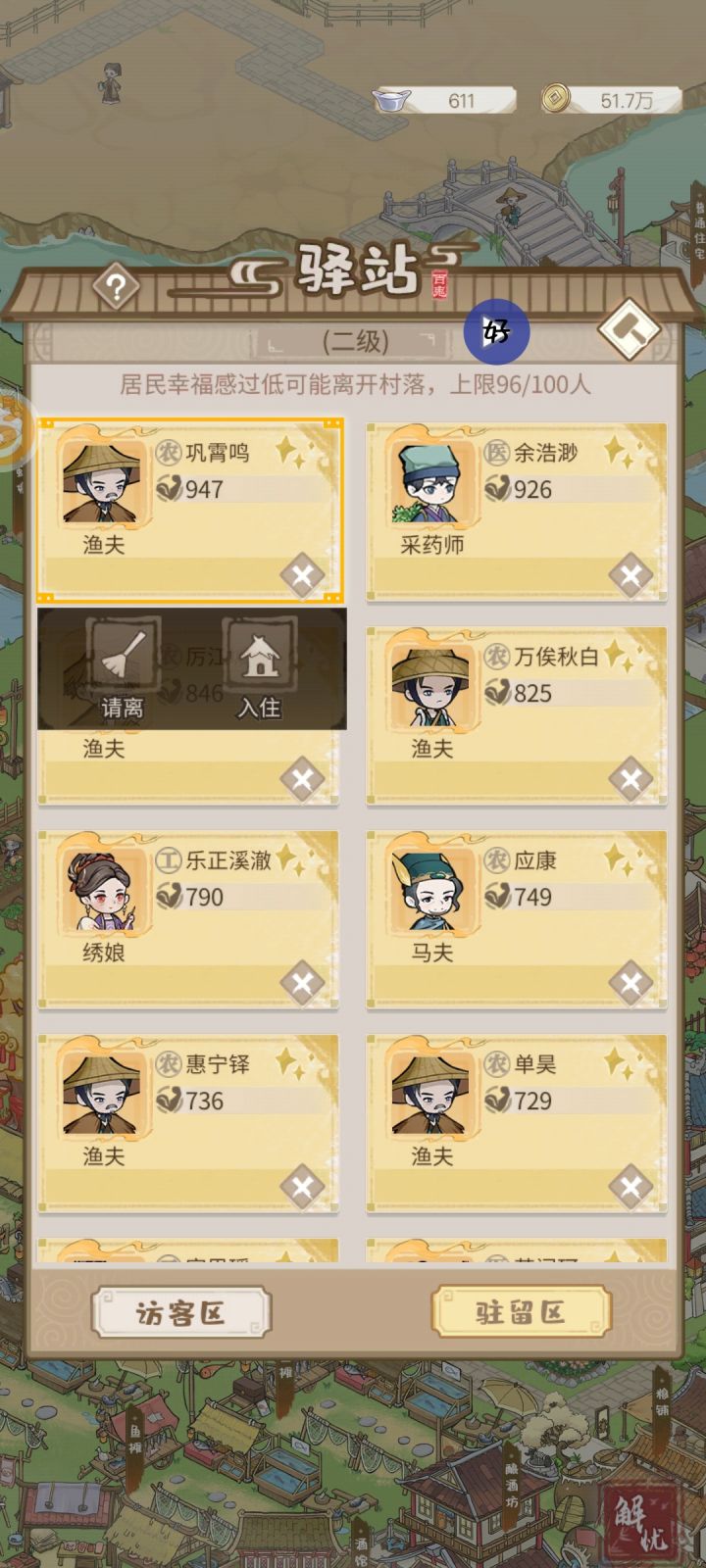Click the 解忧 seal icon
This screenshot has height=1568, width=706.
[x=641, y=1524]
